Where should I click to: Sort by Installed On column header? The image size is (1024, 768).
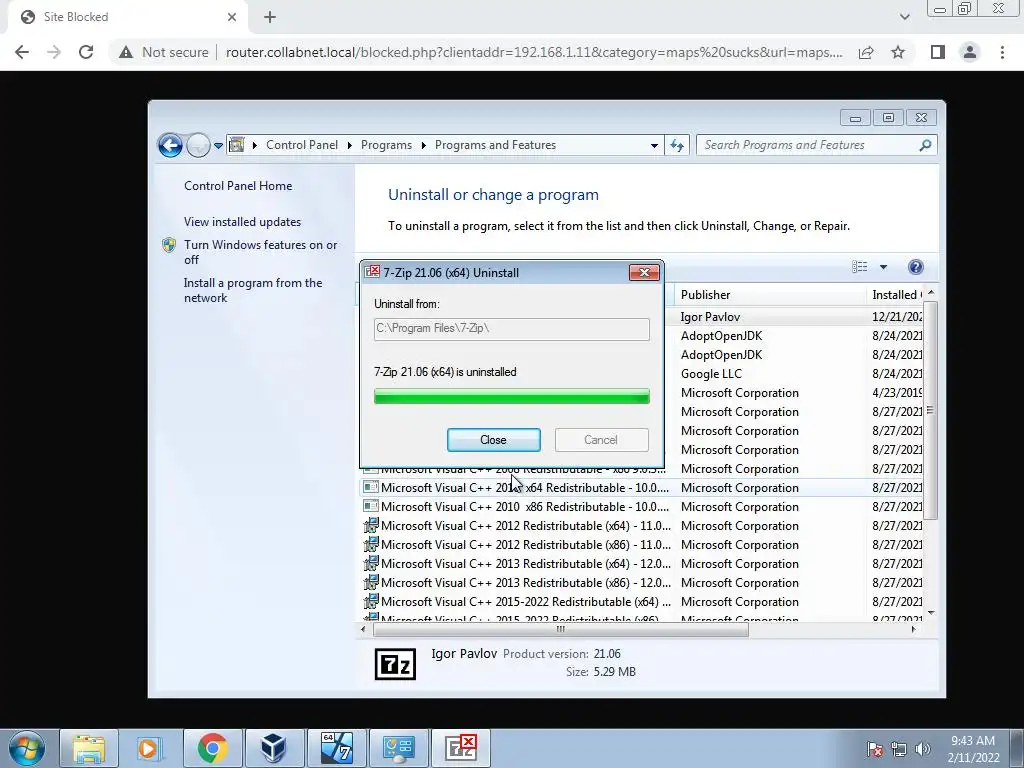click(x=897, y=295)
